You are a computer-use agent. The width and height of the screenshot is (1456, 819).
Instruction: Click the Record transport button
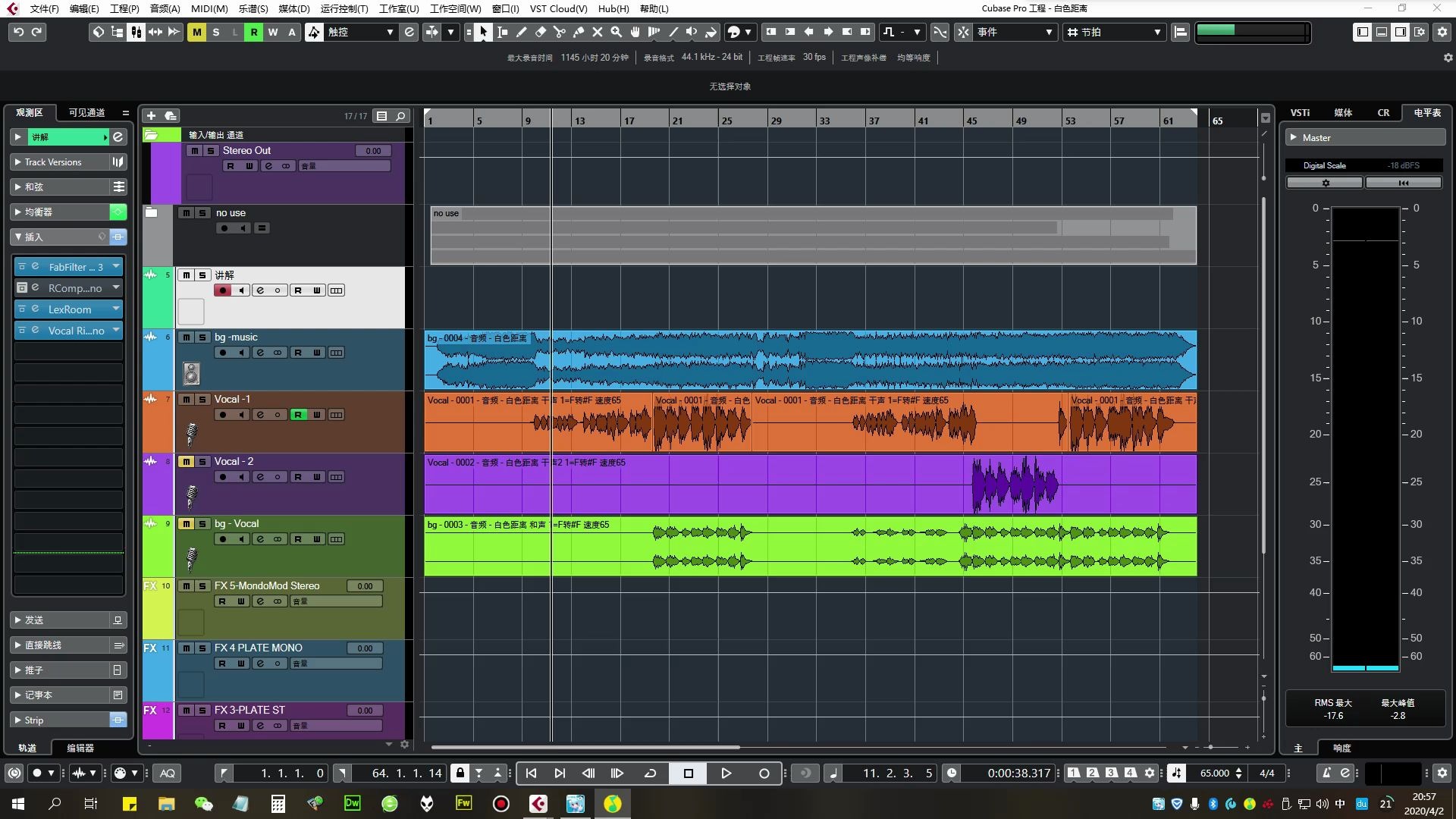click(764, 773)
